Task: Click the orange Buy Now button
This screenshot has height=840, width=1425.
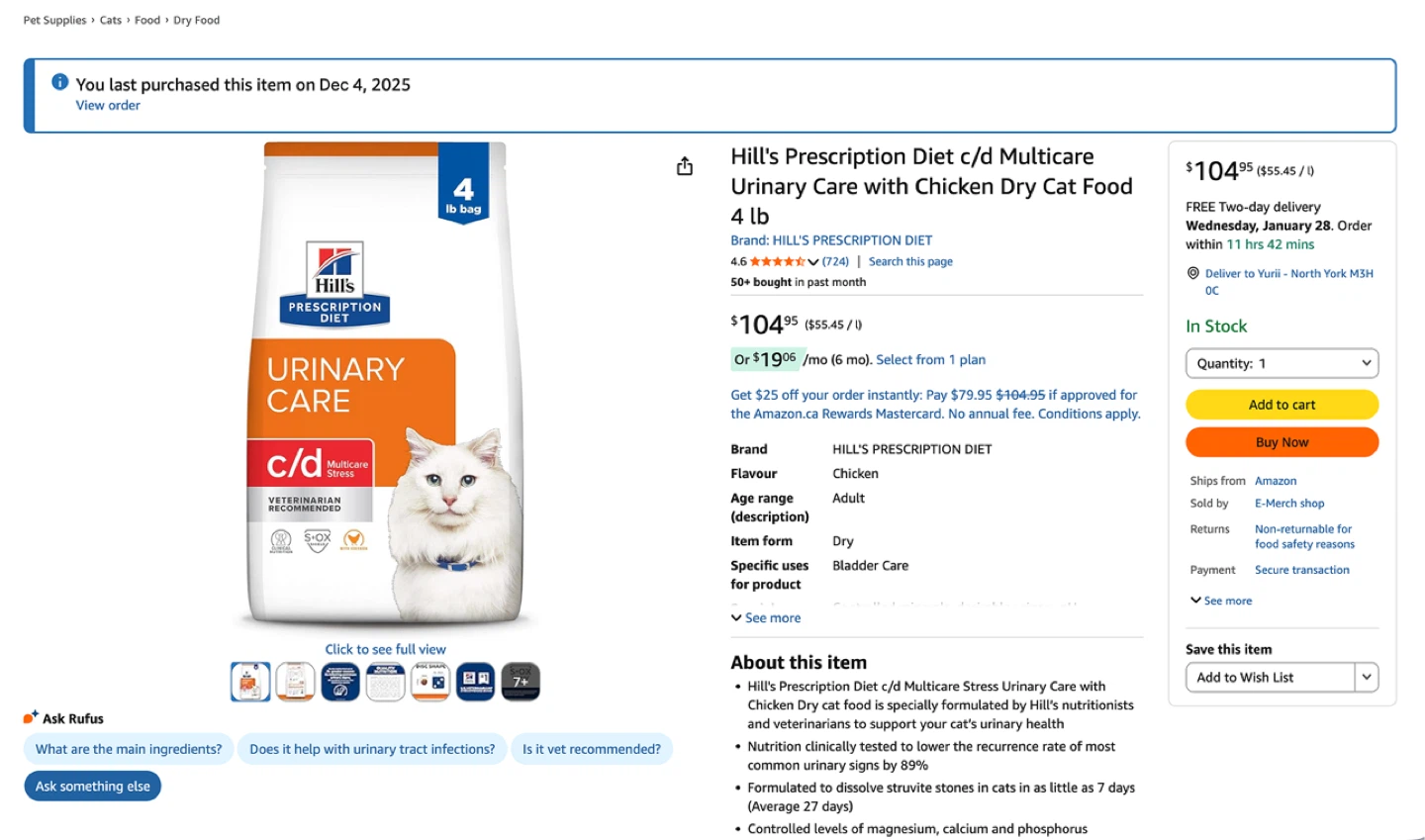Action: (x=1282, y=442)
